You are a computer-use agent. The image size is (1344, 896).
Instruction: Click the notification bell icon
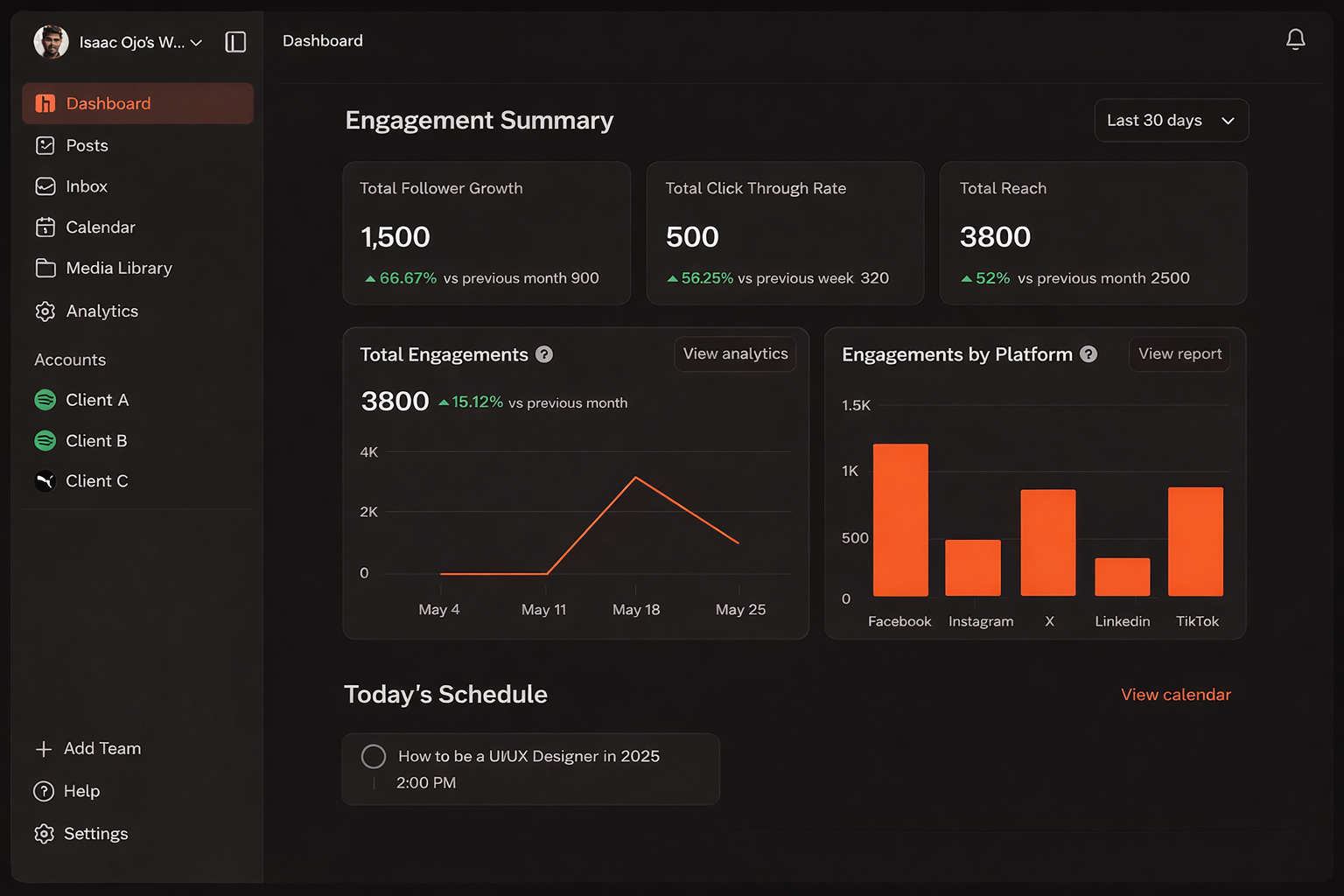click(1295, 39)
